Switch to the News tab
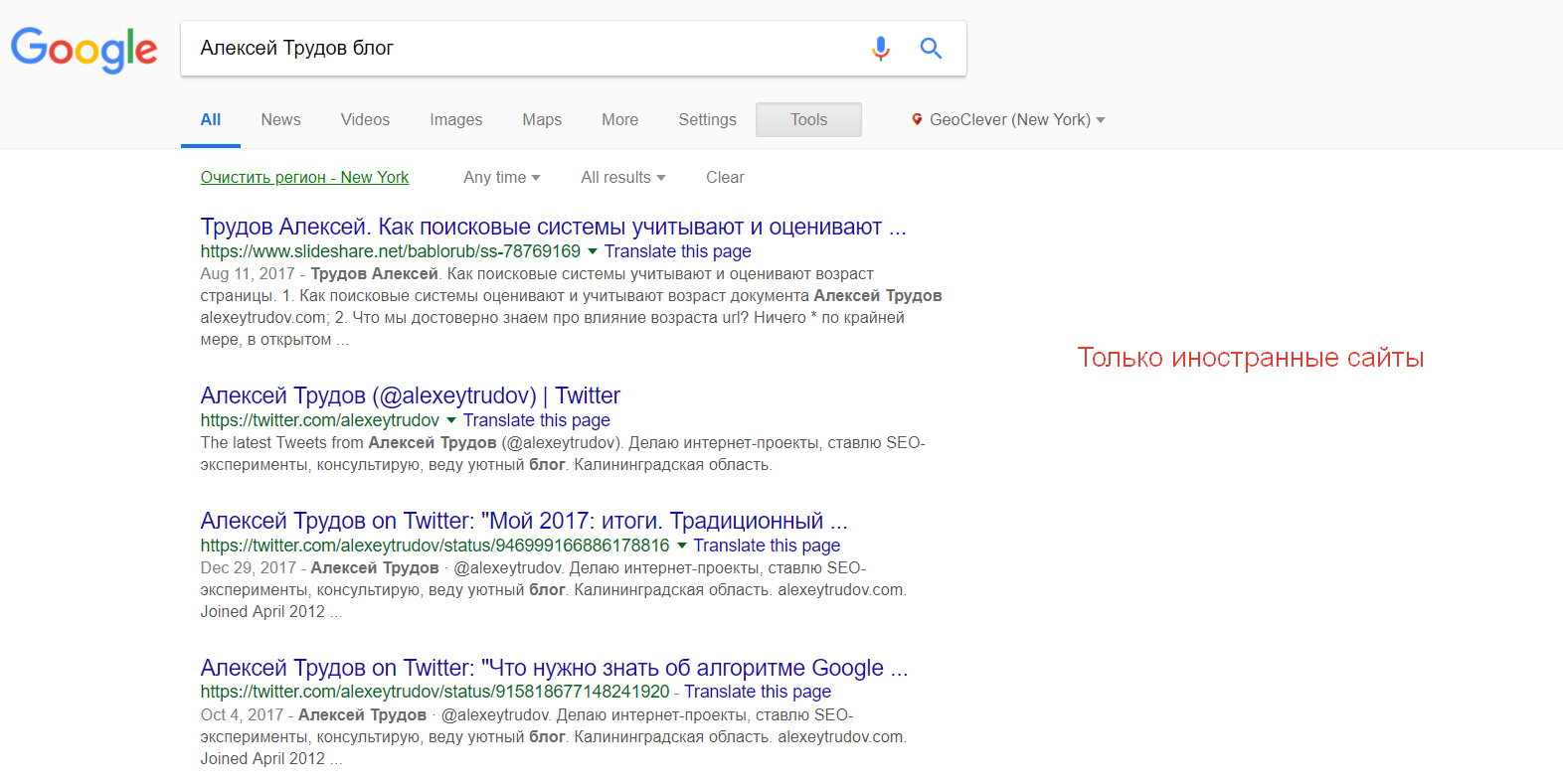Image resolution: width=1563 pixels, height=784 pixels. [280, 119]
